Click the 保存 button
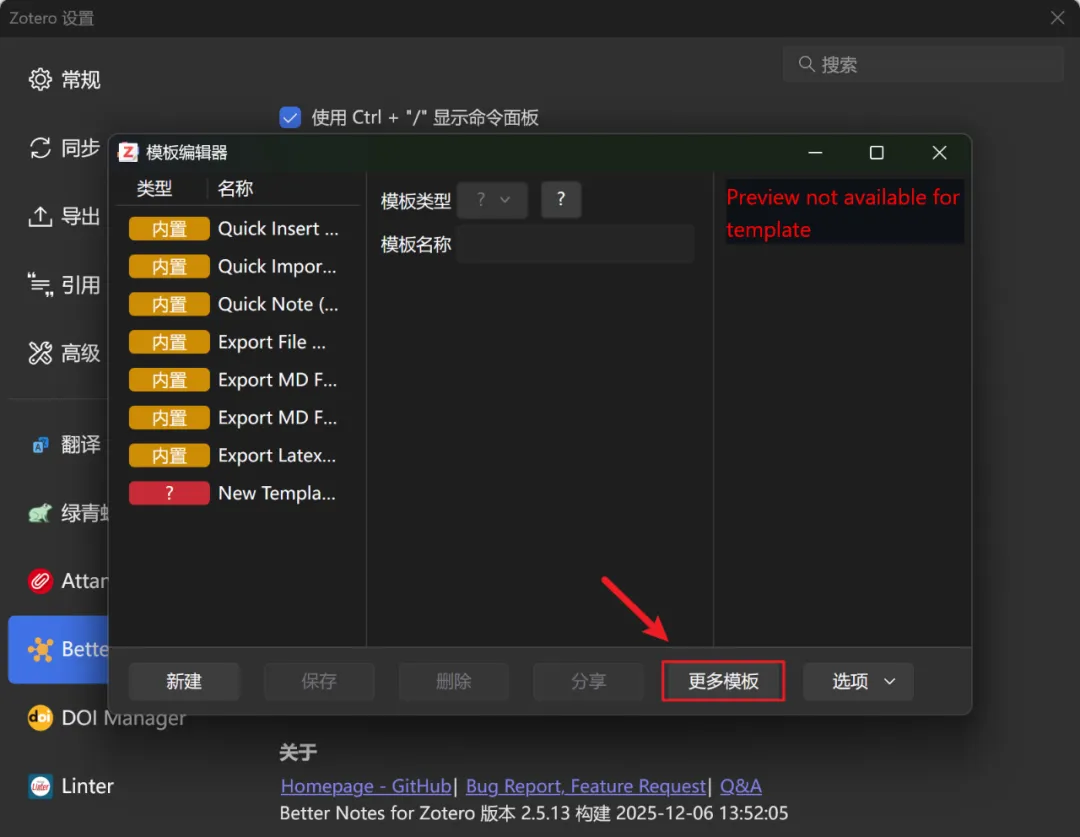 319,681
